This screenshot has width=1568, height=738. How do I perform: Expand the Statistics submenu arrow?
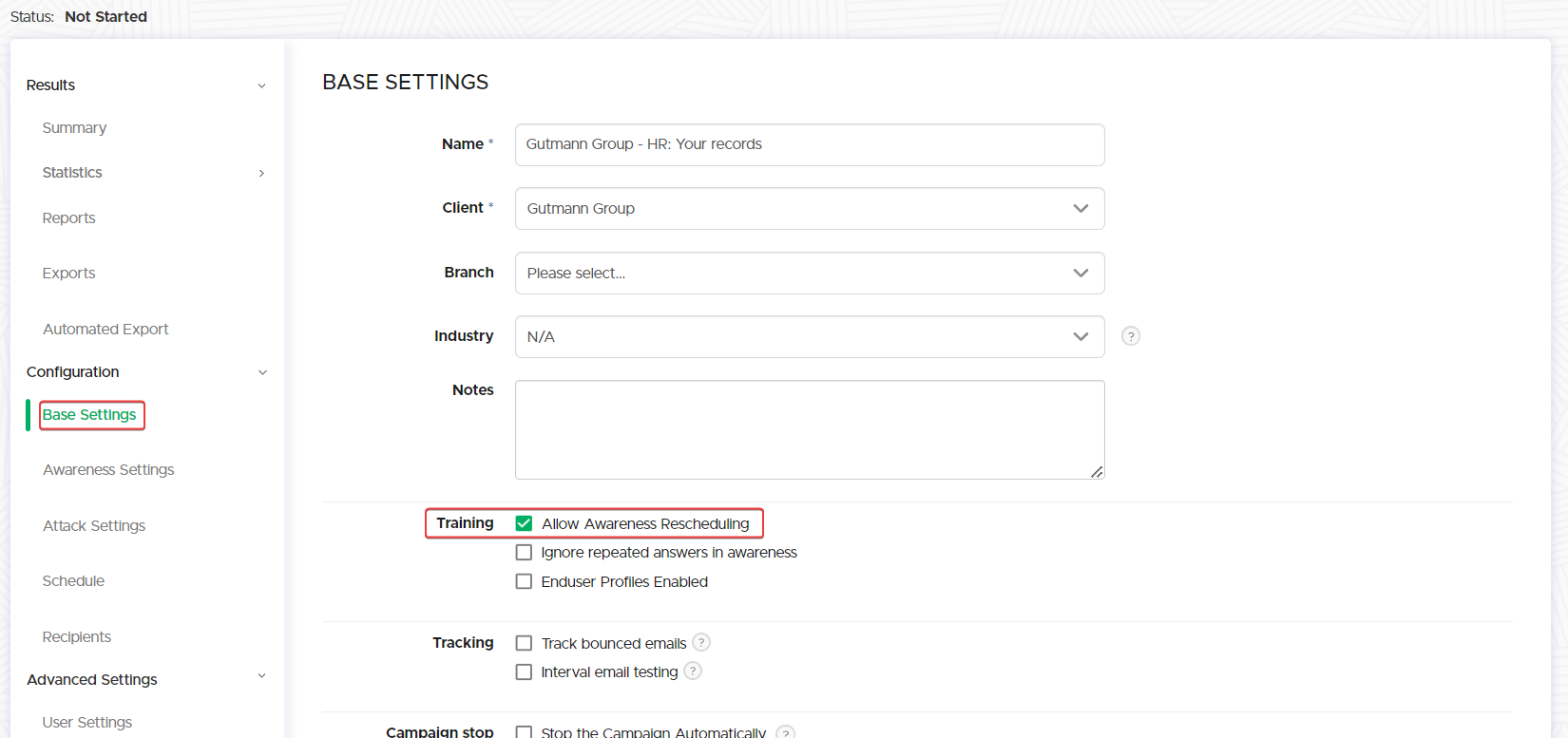pos(261,173)
